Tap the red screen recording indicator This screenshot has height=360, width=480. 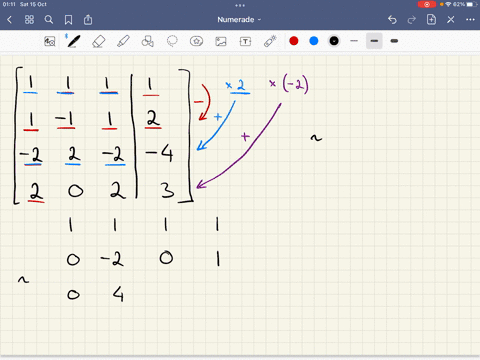[x=427, y=4]
